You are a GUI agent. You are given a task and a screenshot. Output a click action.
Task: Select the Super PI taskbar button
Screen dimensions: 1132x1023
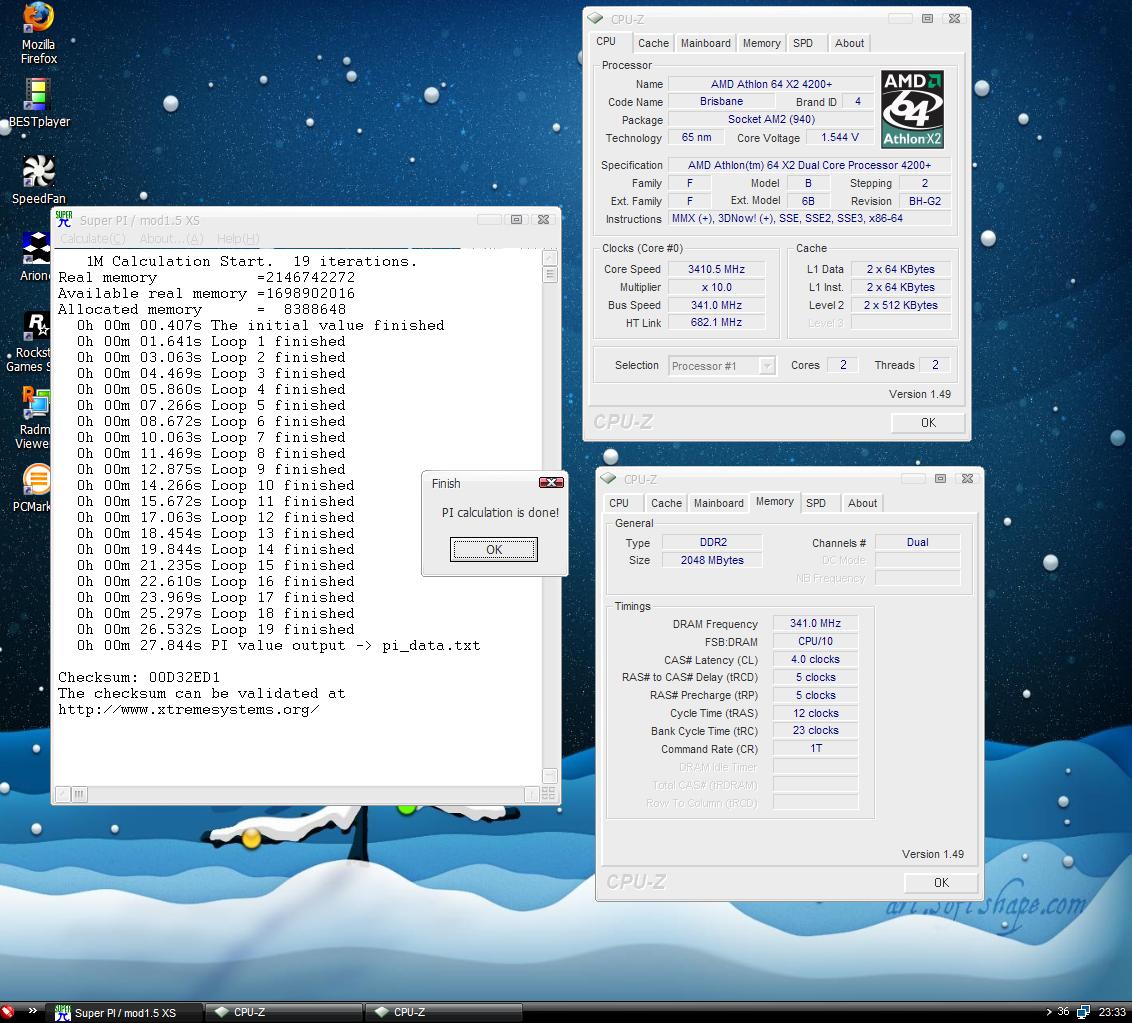pos(126,1012)
